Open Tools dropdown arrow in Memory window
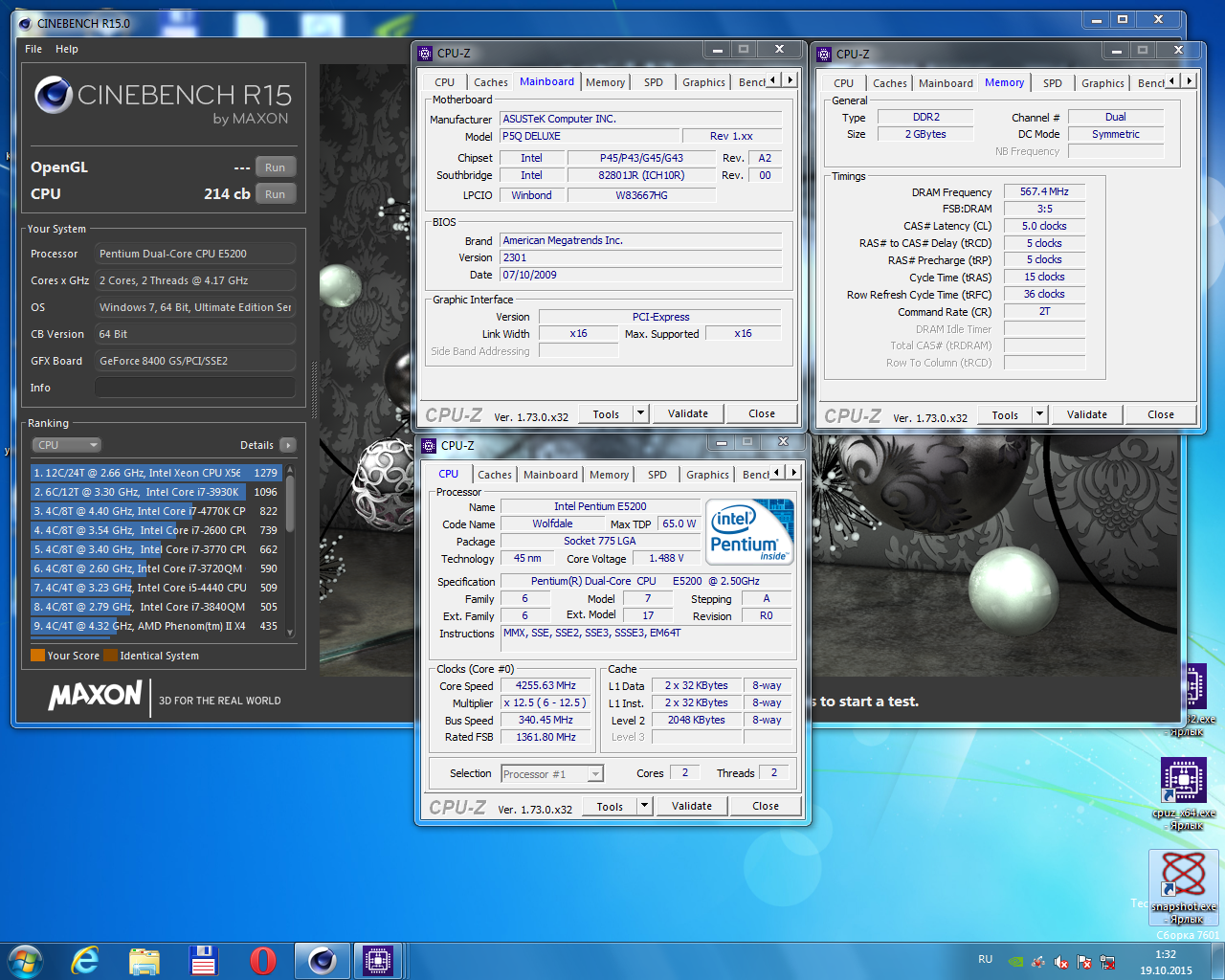The width and height of the screenshot is (1225, 980). coord(1039,414)
